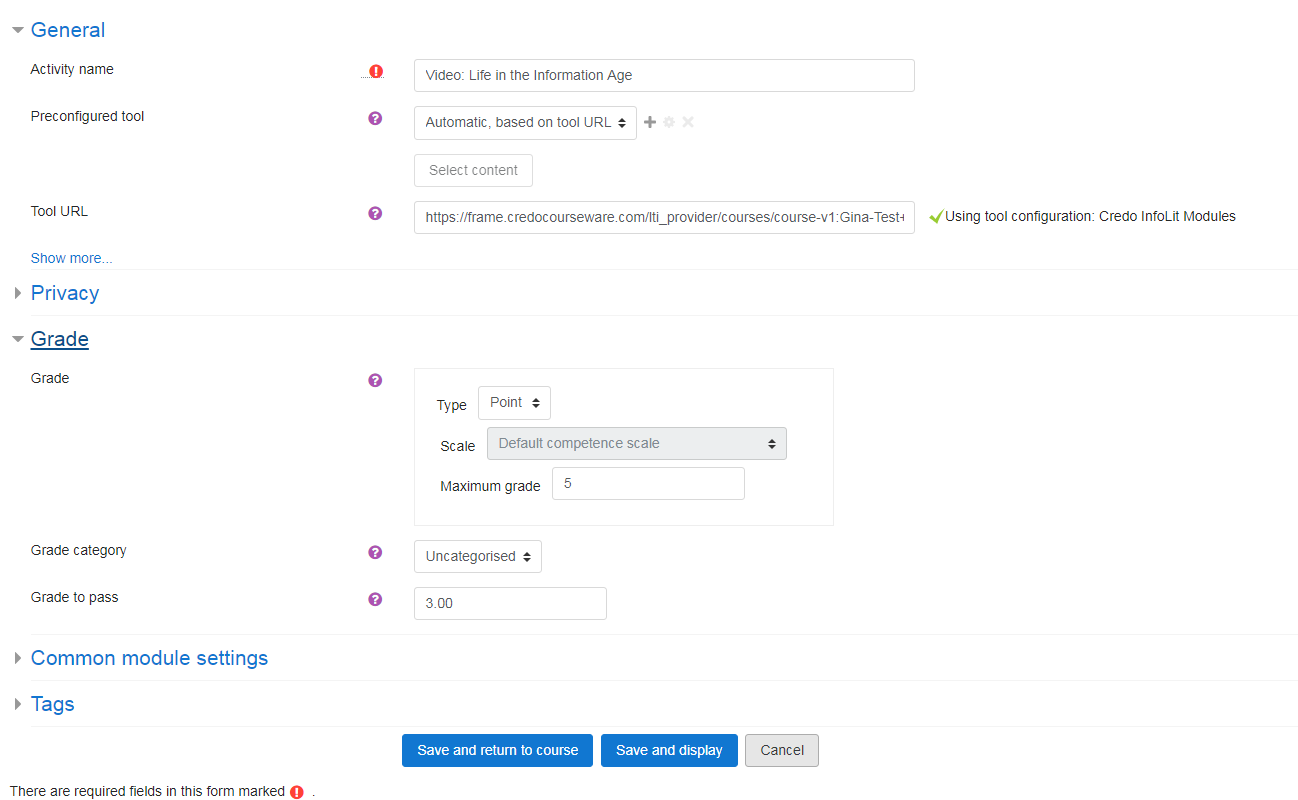The image size is (1298, 800).
Task: Click the Grade to pass help icon
Action: (375, 599)
